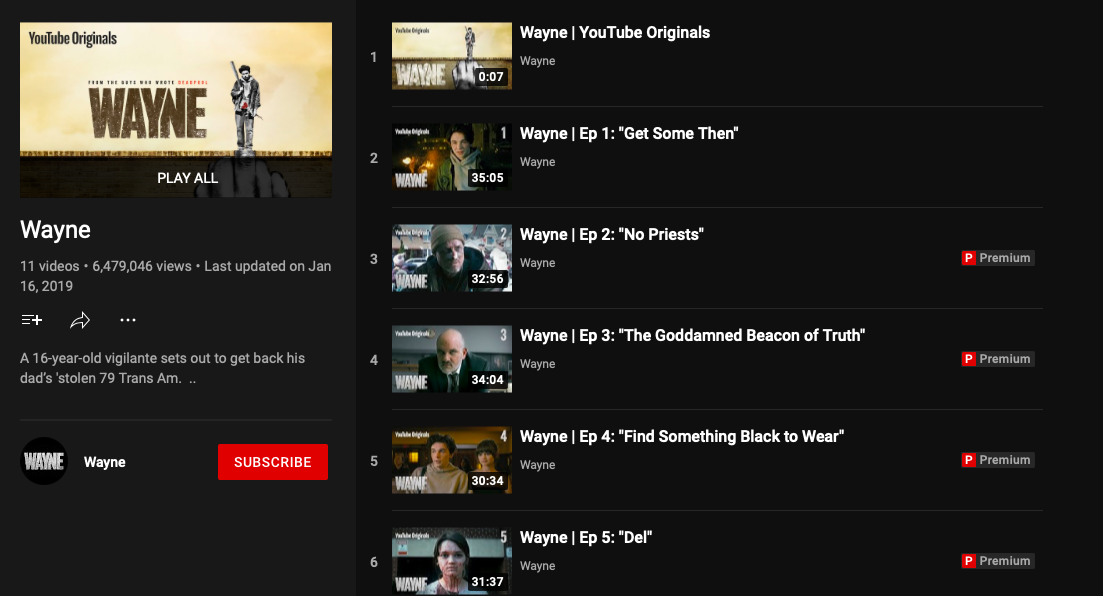The width and height of the screenshot is (1103, 596).
Task: Click index number 6 in the list
Action: [374, 562]
